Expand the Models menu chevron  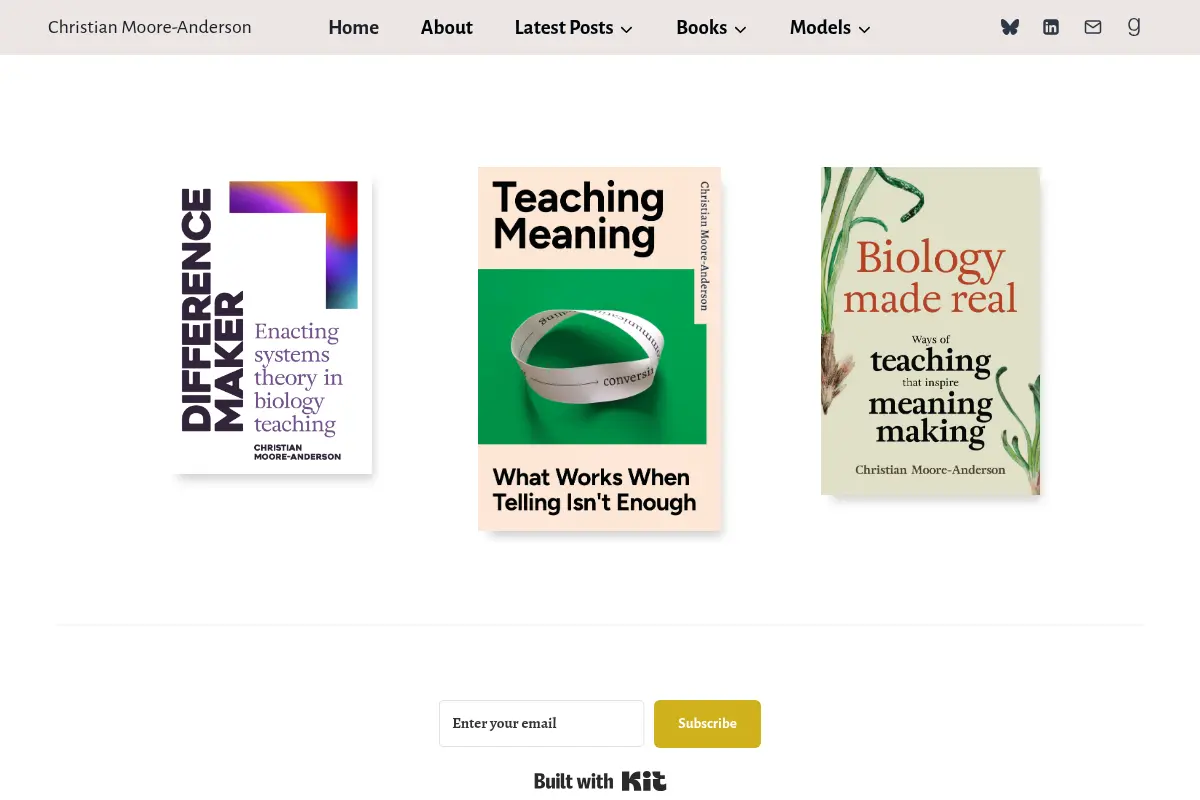point(865,30)
